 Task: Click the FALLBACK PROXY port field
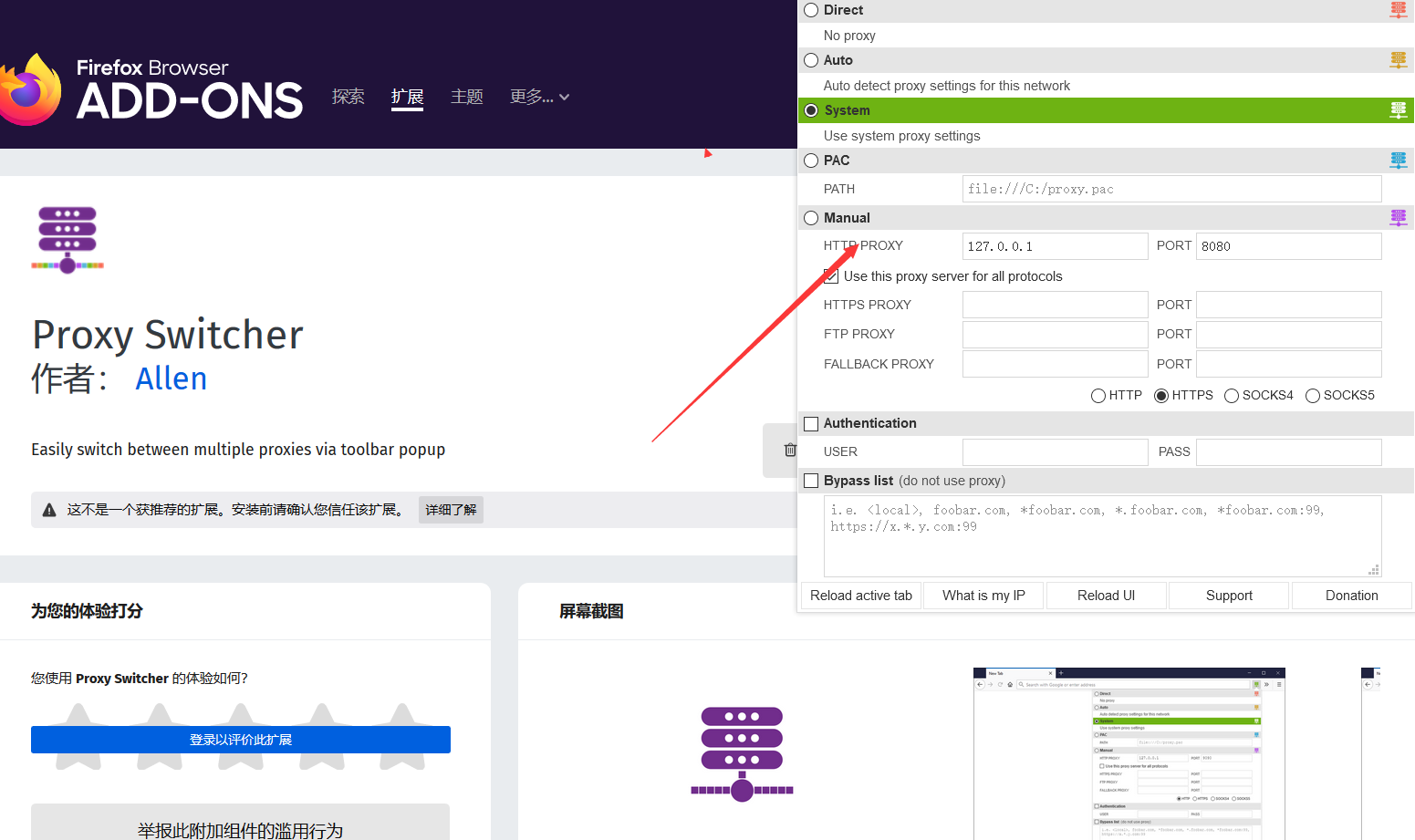(x=1289, y=364)
